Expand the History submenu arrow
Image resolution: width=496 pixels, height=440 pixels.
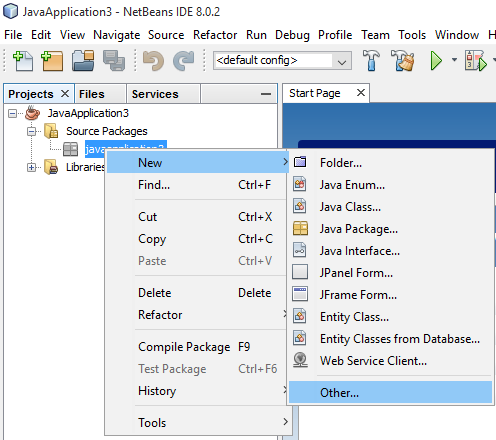click(285, 389)
